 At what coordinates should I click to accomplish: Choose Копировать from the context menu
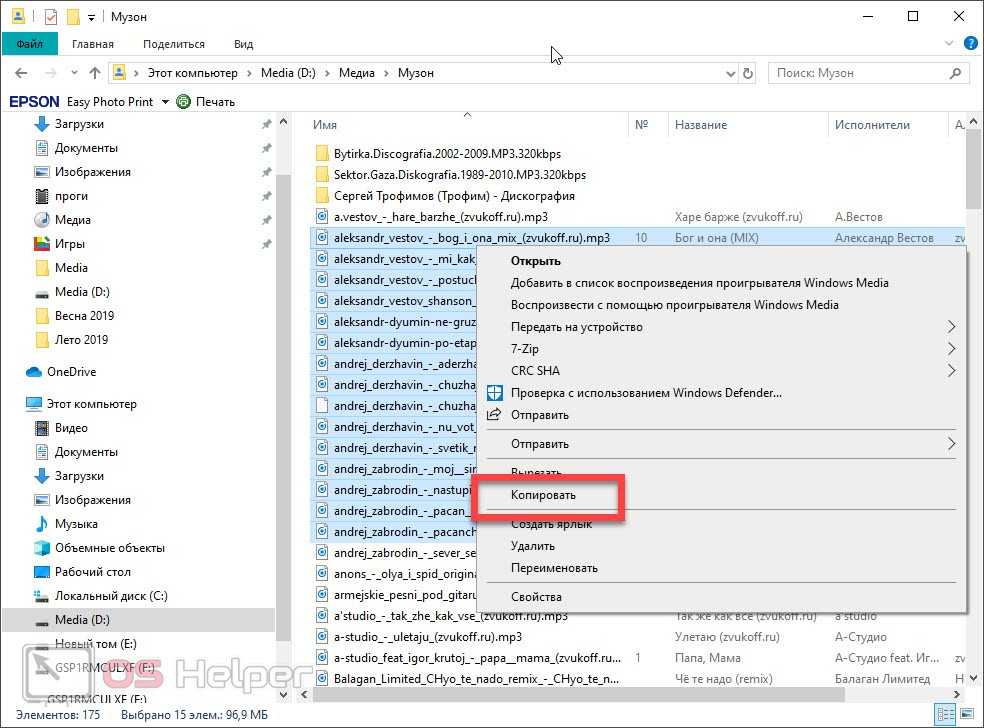pyautogui.click(x=543, y=495)
